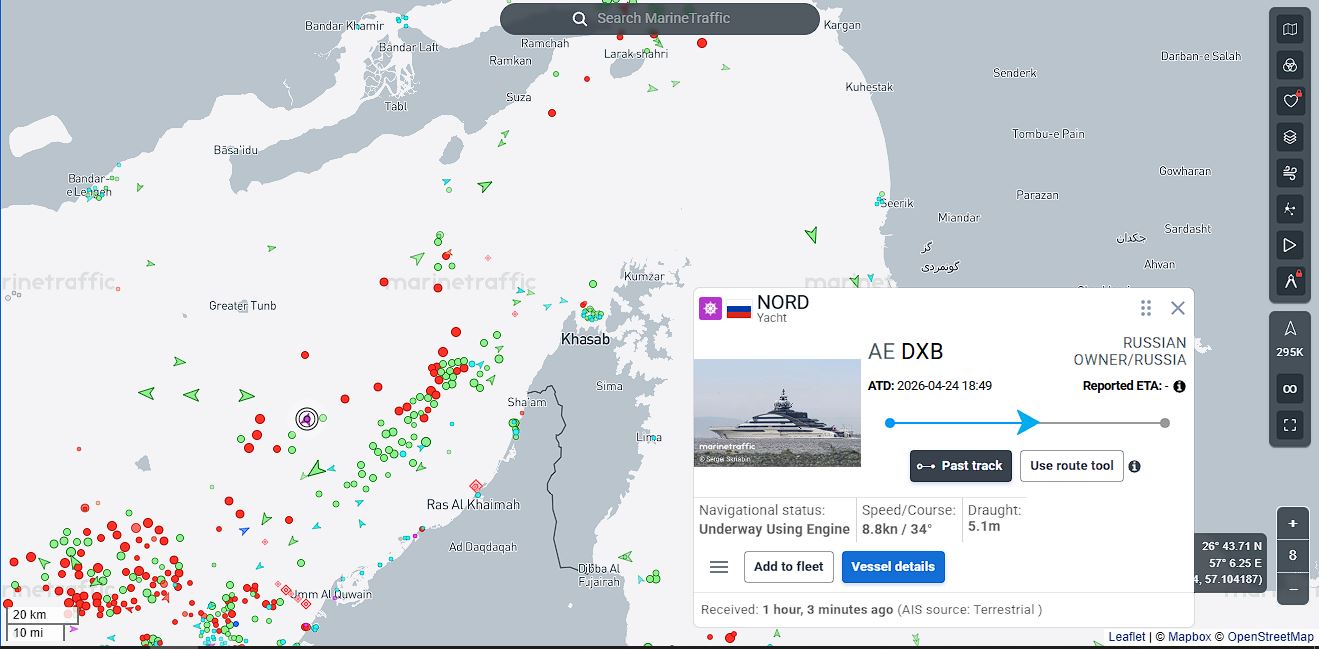Image resolution: width=1319 pixels, height=649 pixels.
Task: Click the Search MarineTraffic field
Action: pos(660,19)
